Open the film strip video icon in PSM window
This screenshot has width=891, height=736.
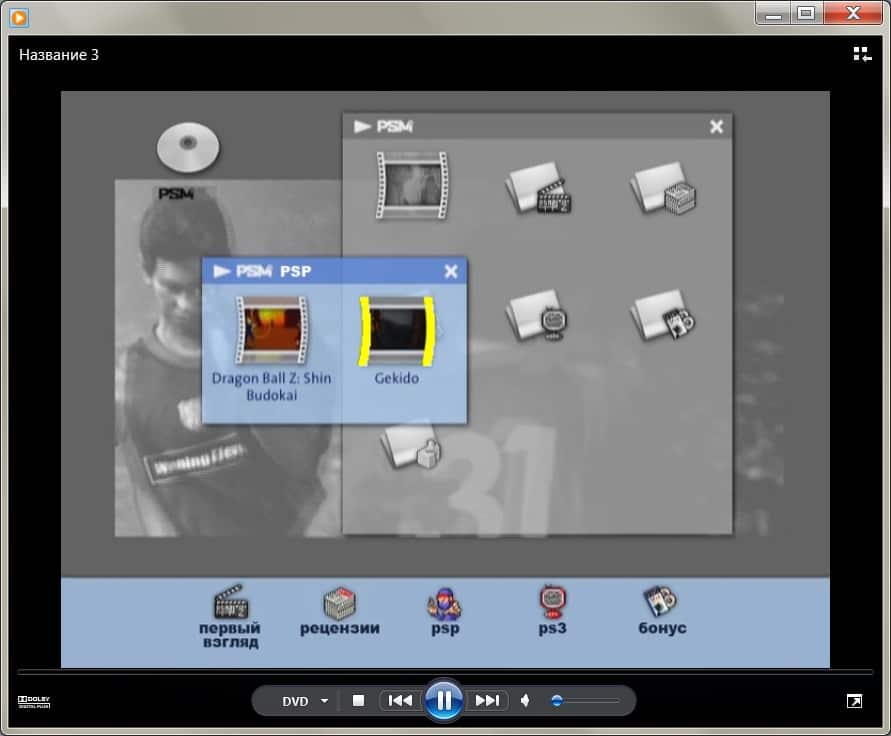[x=411, y=185]
